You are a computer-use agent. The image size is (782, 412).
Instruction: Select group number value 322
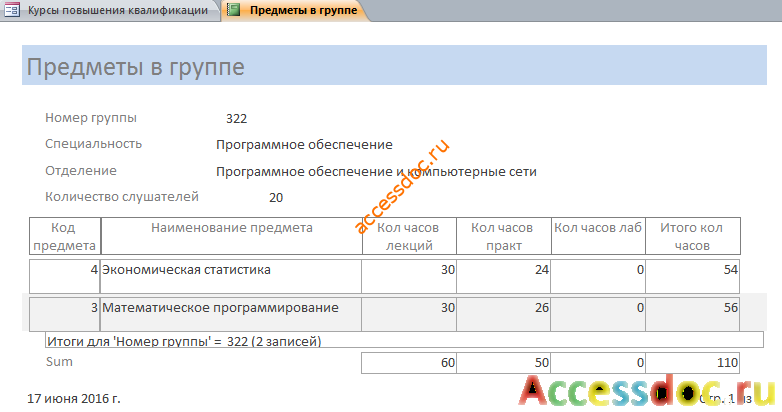click(236, 119)
